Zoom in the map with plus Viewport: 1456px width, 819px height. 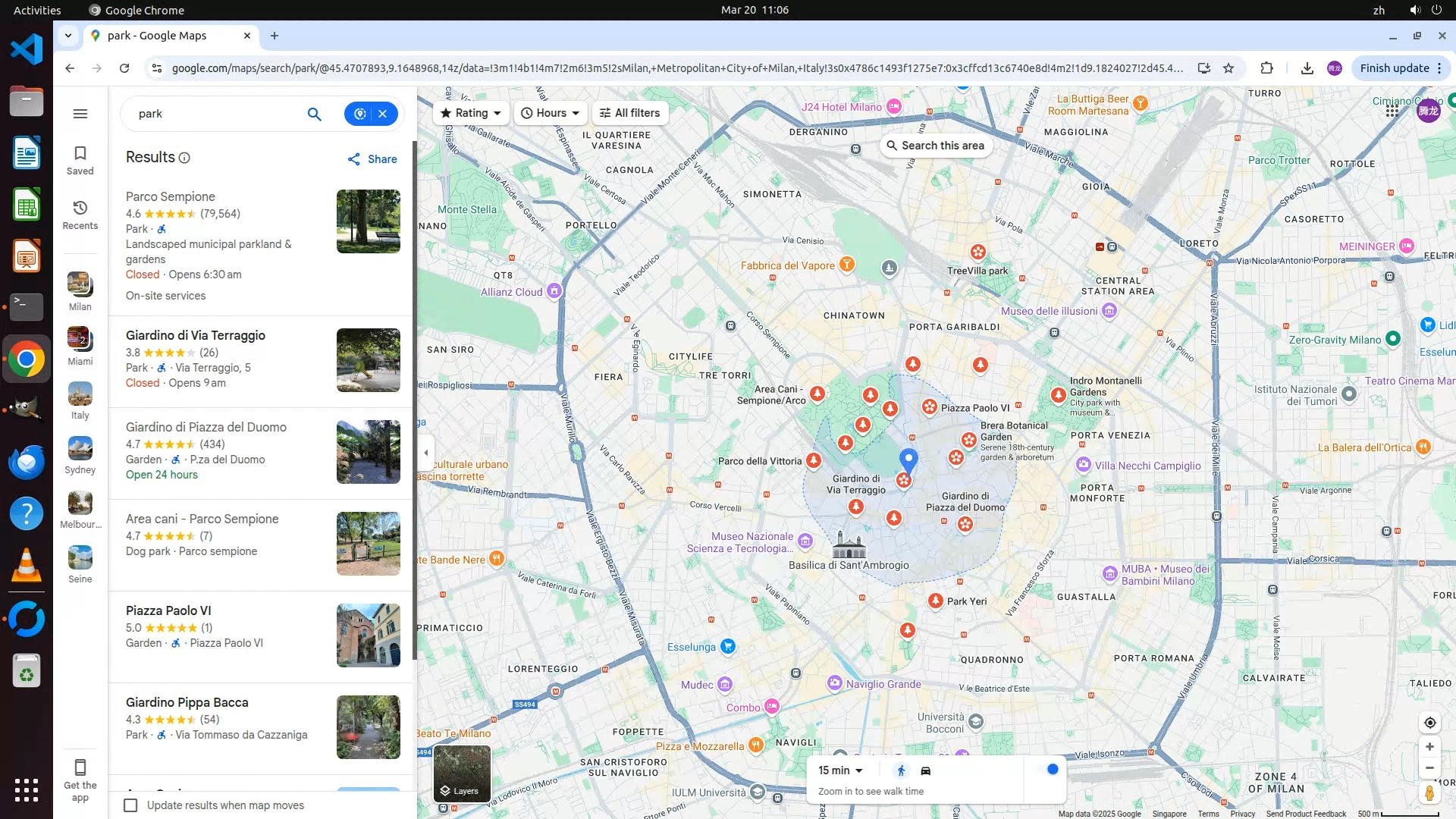(x=1429, y=747)
